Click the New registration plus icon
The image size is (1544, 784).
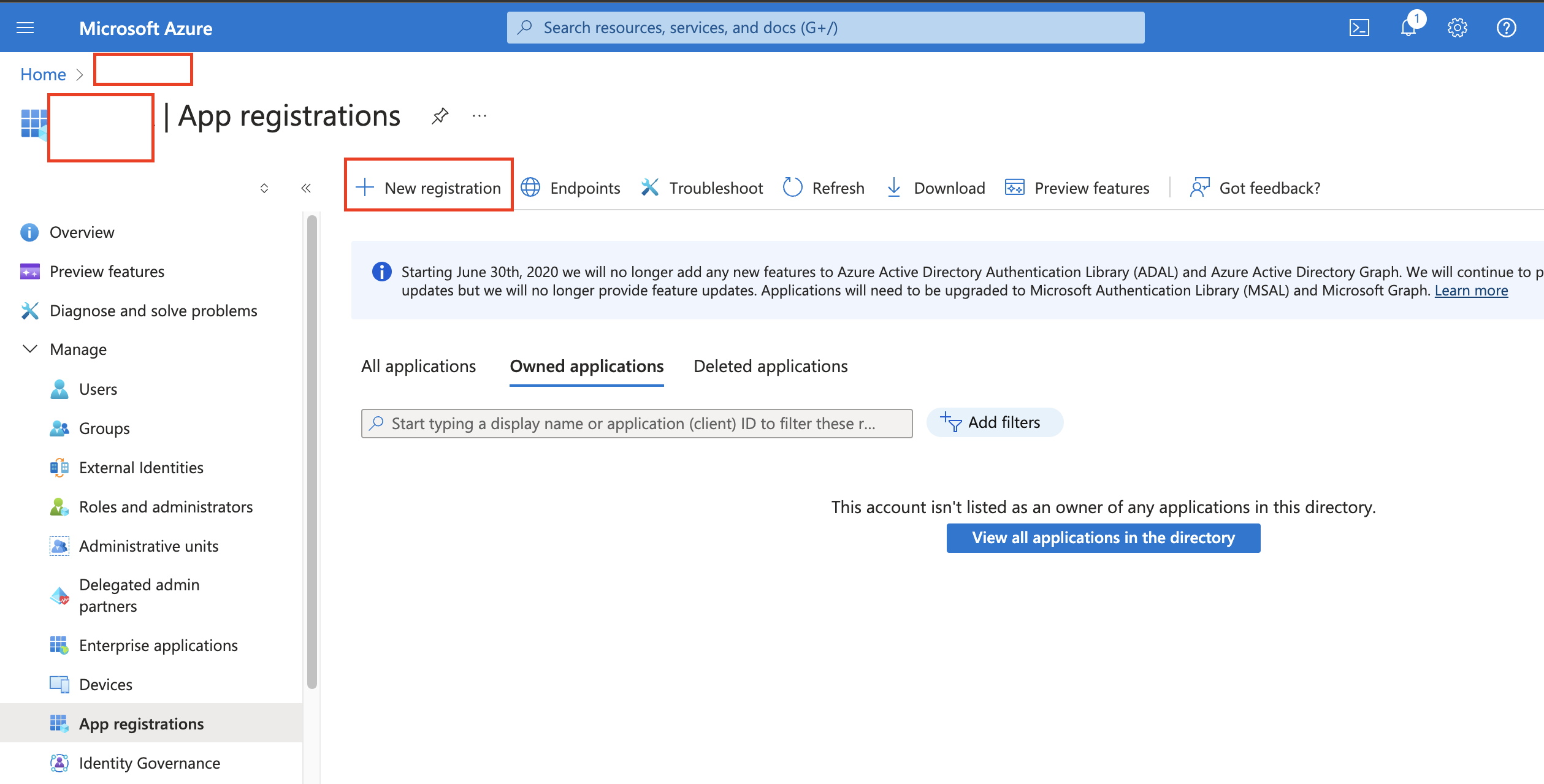click(365, 187)
